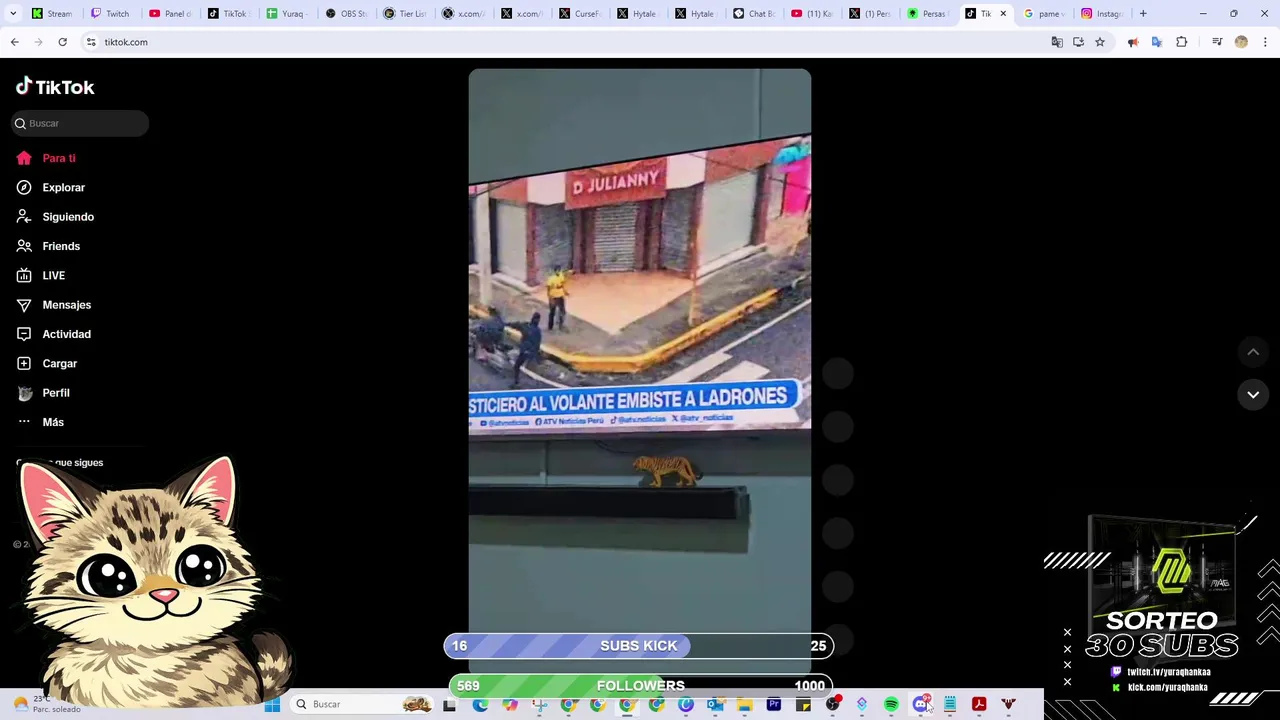Click the TikTok logo
The height and width of the screenshot is (720, 1280).
click(55, 87)
